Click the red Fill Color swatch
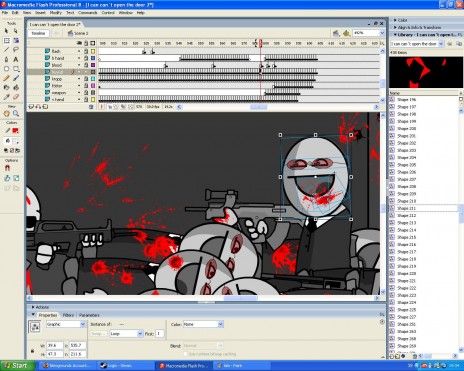 pyautogui.click(x=16, y=131)
